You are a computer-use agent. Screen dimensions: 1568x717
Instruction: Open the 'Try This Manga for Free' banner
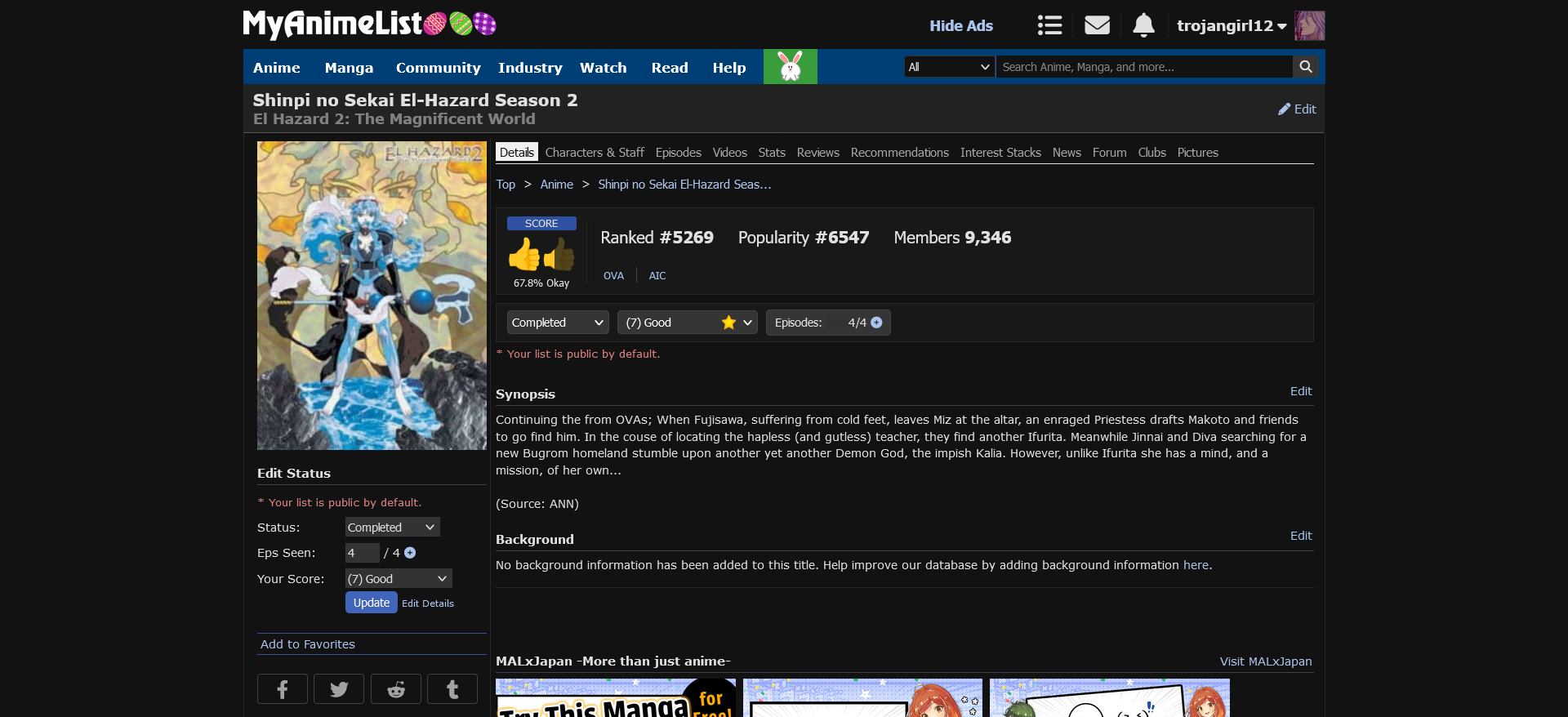tap(616, 697)
